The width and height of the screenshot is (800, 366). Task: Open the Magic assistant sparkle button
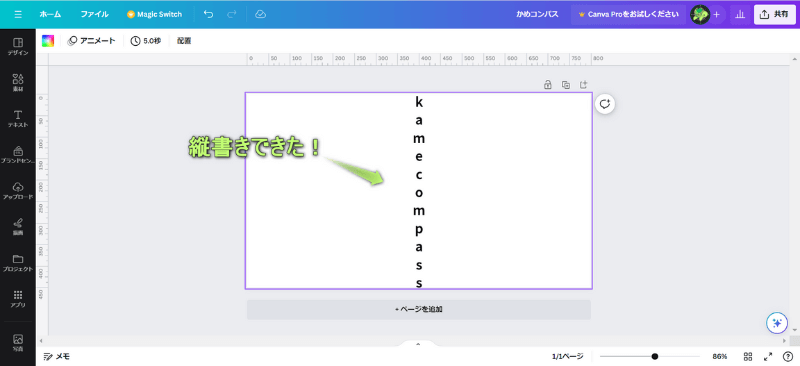pyautogui.click(x=777, y=323)
